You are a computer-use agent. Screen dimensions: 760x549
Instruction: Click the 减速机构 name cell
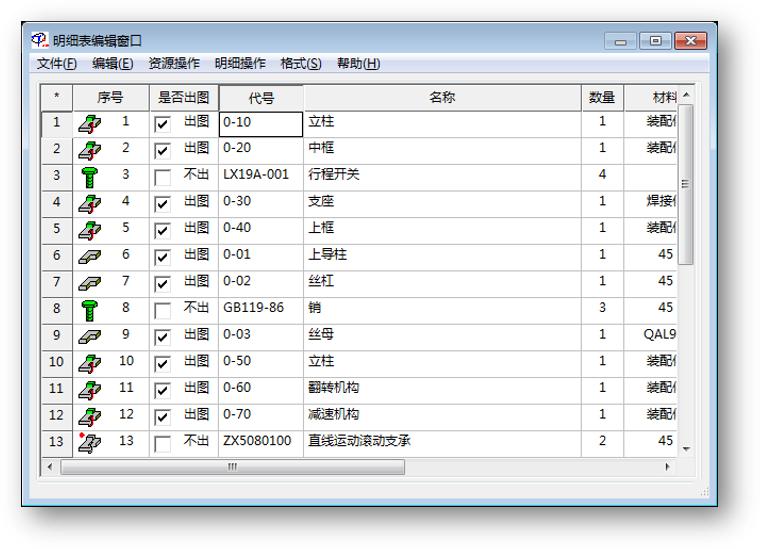click(x=442, y=417)
